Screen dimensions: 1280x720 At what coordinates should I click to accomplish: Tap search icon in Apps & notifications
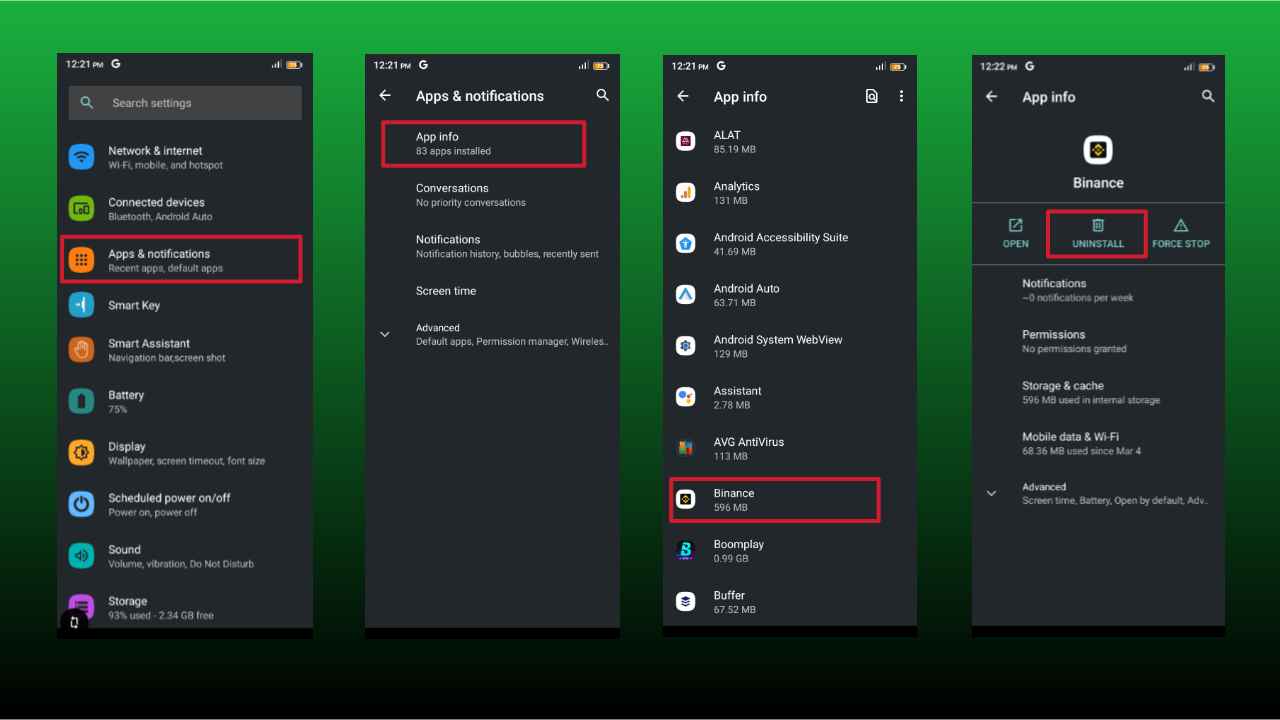[602, 95]
